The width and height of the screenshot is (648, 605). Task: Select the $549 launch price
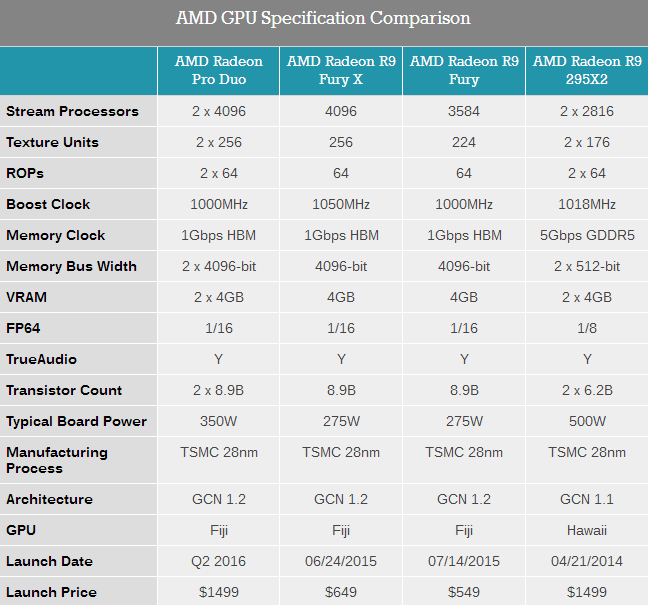click(464, 592)
